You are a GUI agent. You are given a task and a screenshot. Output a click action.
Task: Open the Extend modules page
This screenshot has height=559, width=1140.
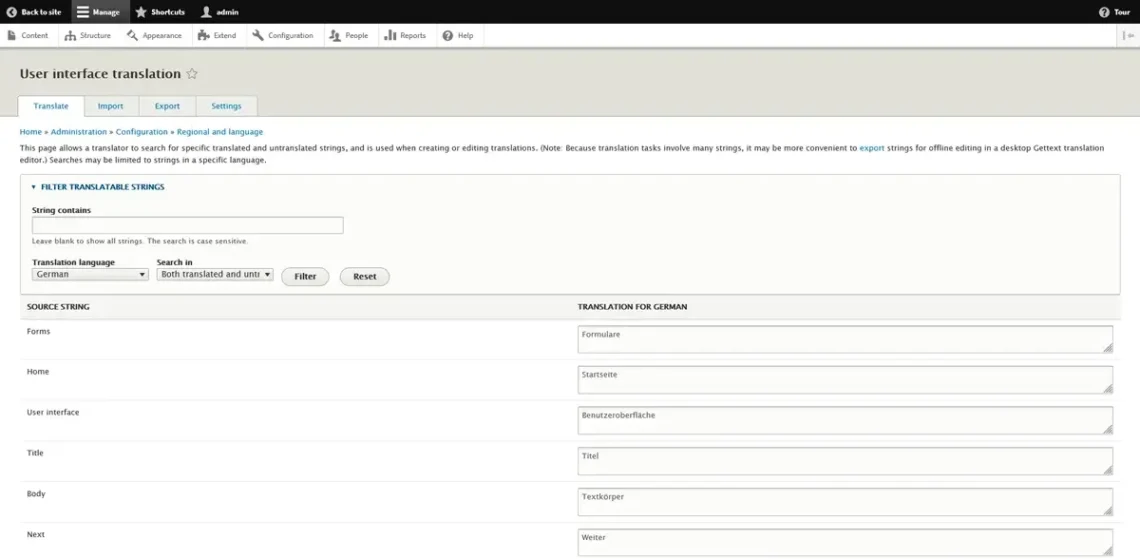217,36
